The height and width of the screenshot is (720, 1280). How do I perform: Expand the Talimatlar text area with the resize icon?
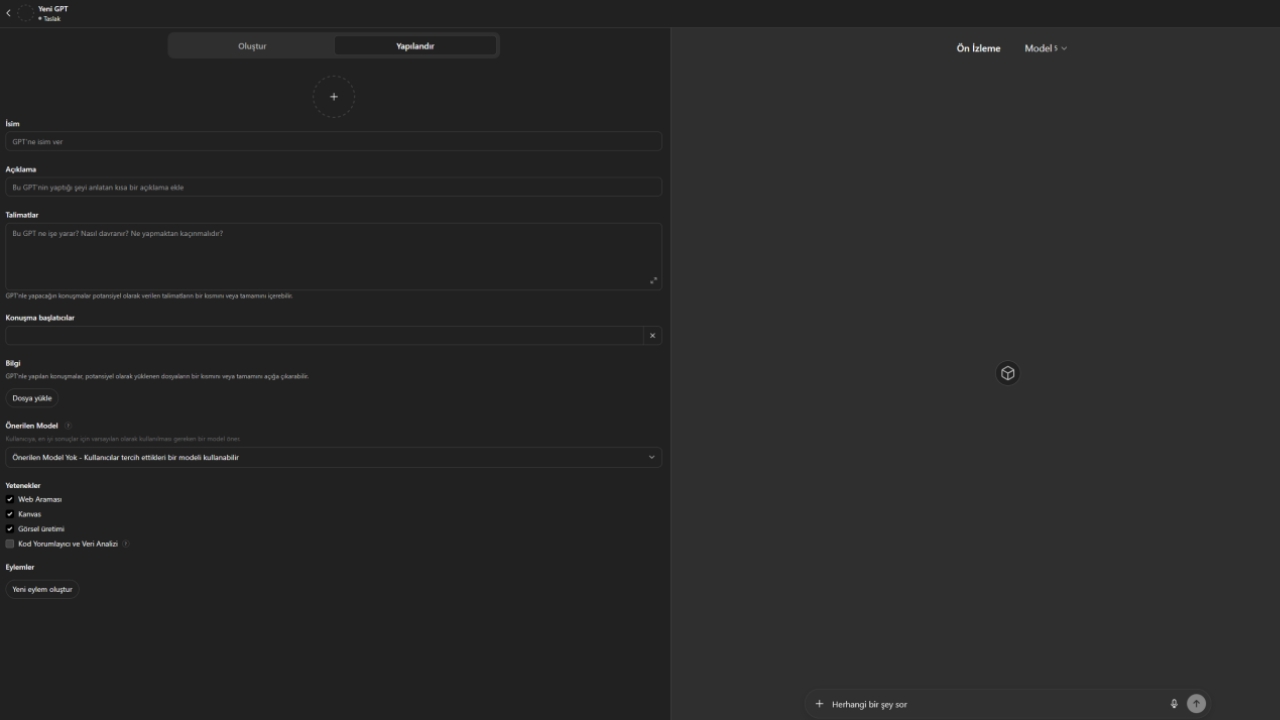[654, 281]
